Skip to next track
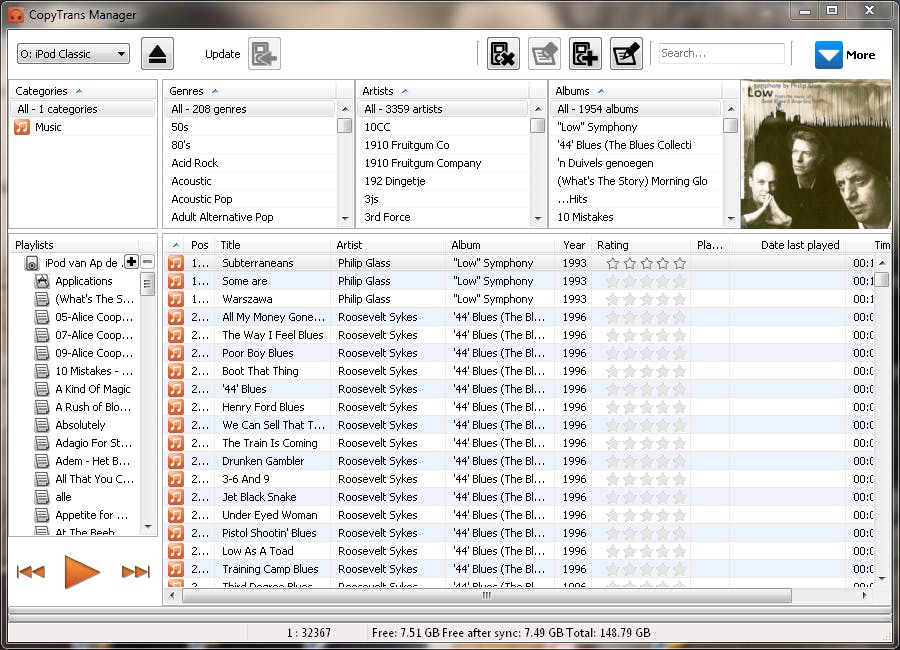 click(136, 572)
